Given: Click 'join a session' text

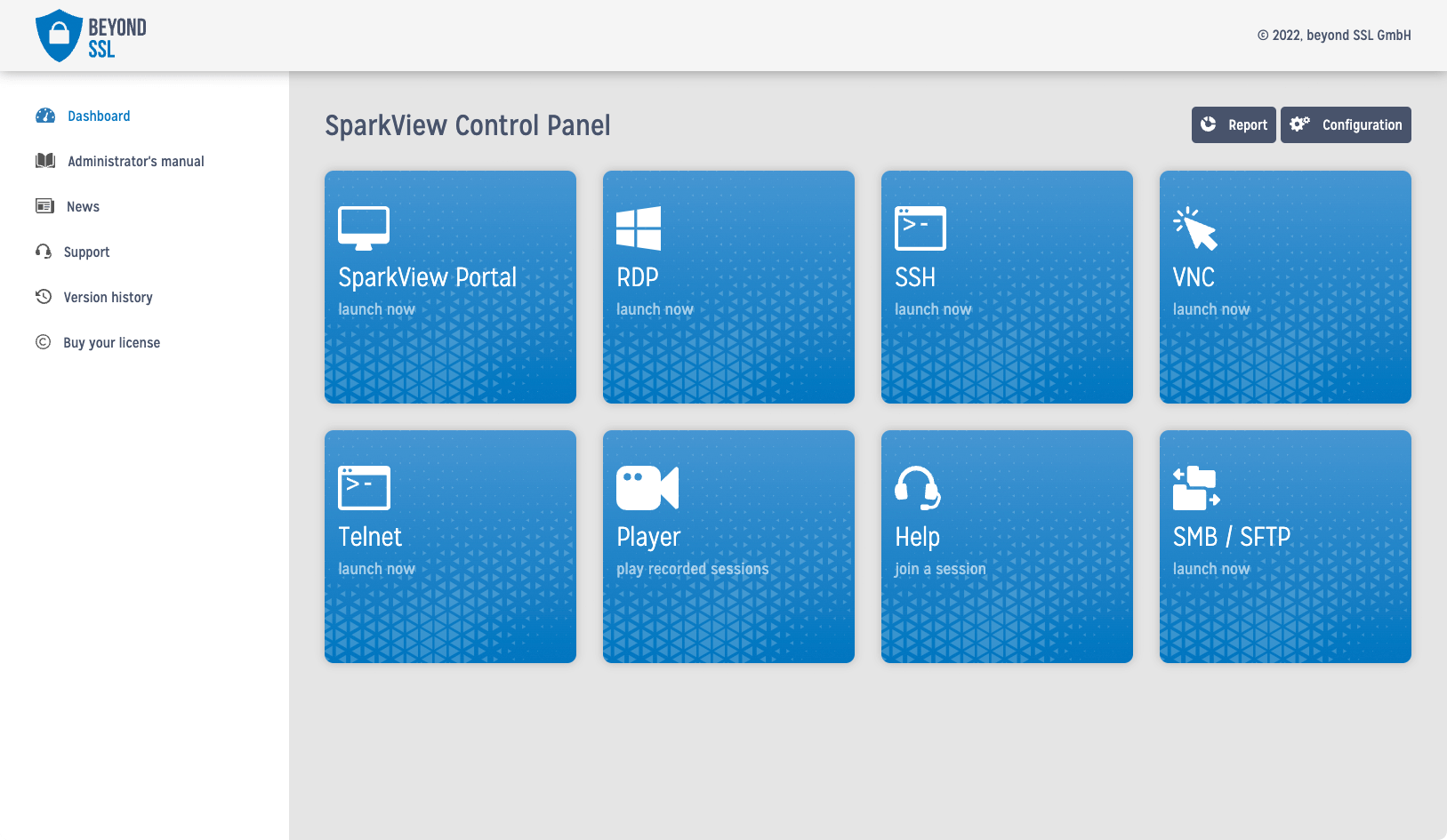Looking at the screenshot, I should (x=940, y=569).
